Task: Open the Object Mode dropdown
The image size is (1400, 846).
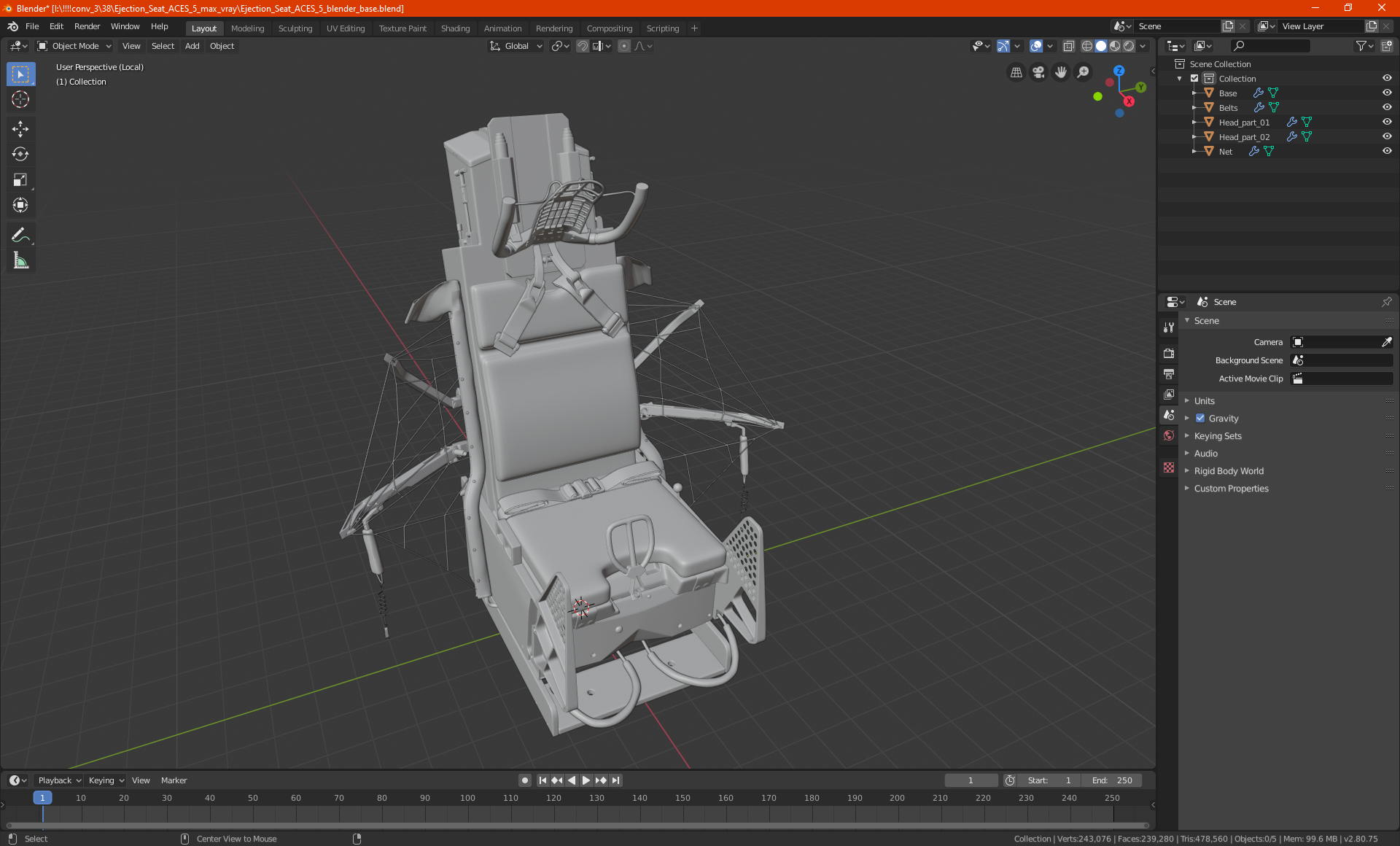Action: pos(74,46)
